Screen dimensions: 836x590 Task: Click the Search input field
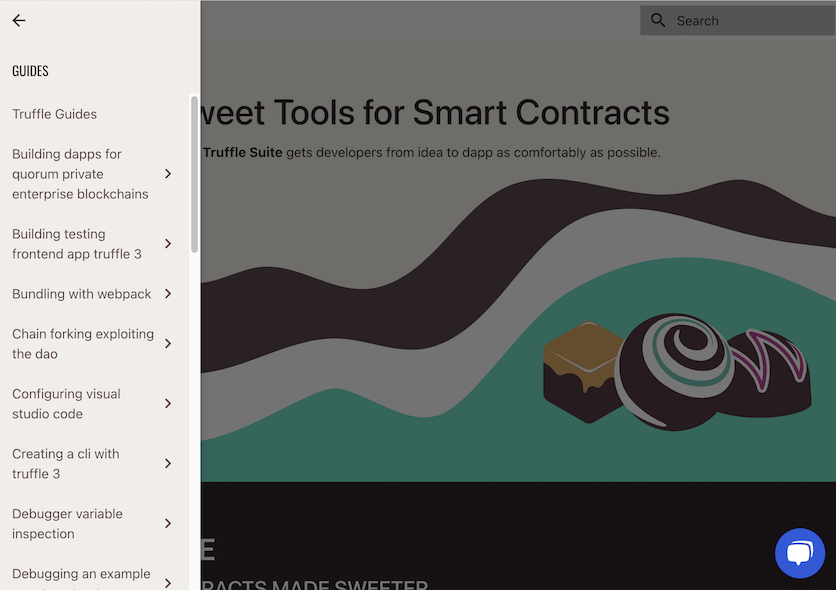point(738,20)
